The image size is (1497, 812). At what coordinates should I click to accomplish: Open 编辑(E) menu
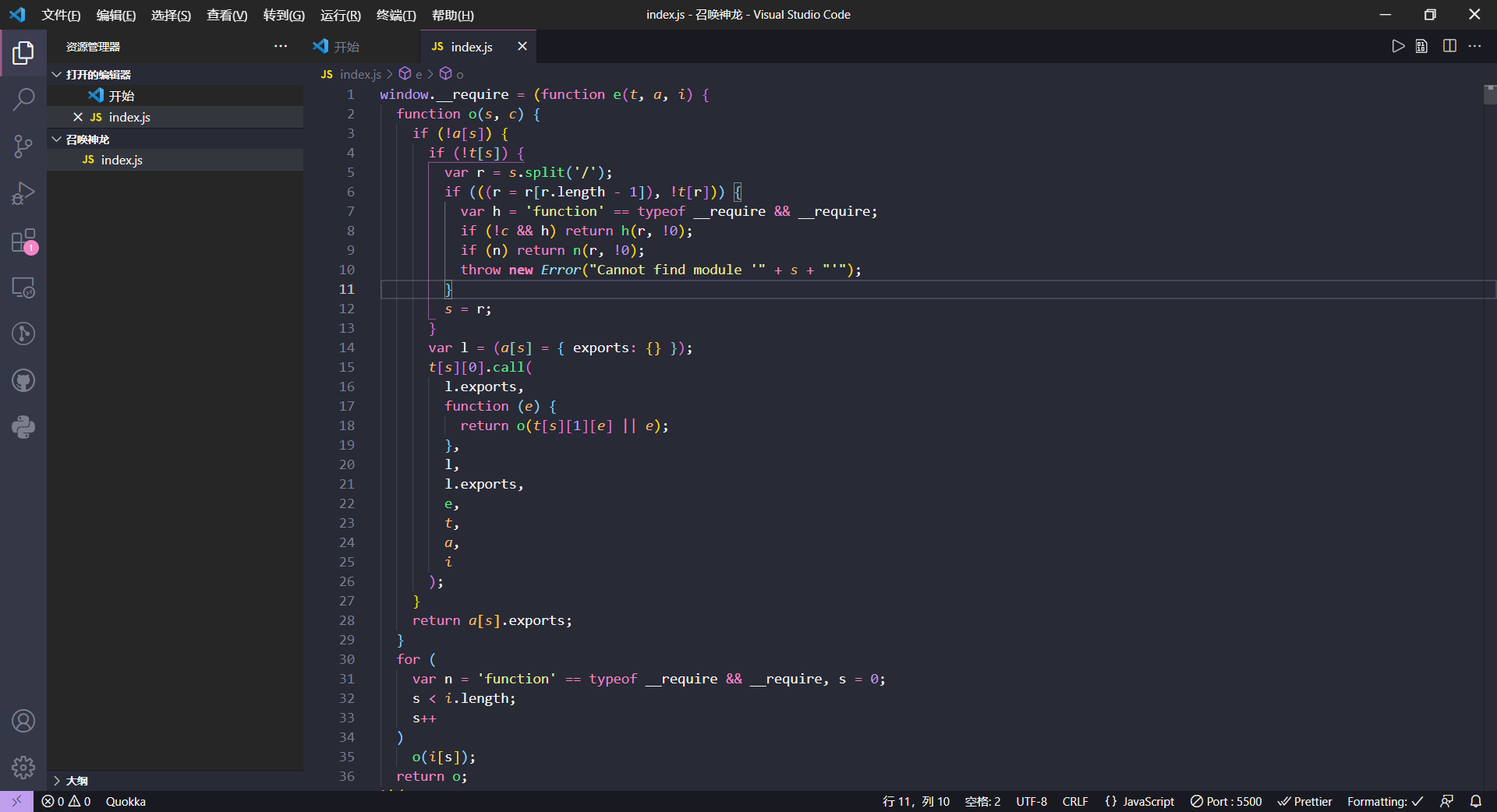click(x=116, y=15)
